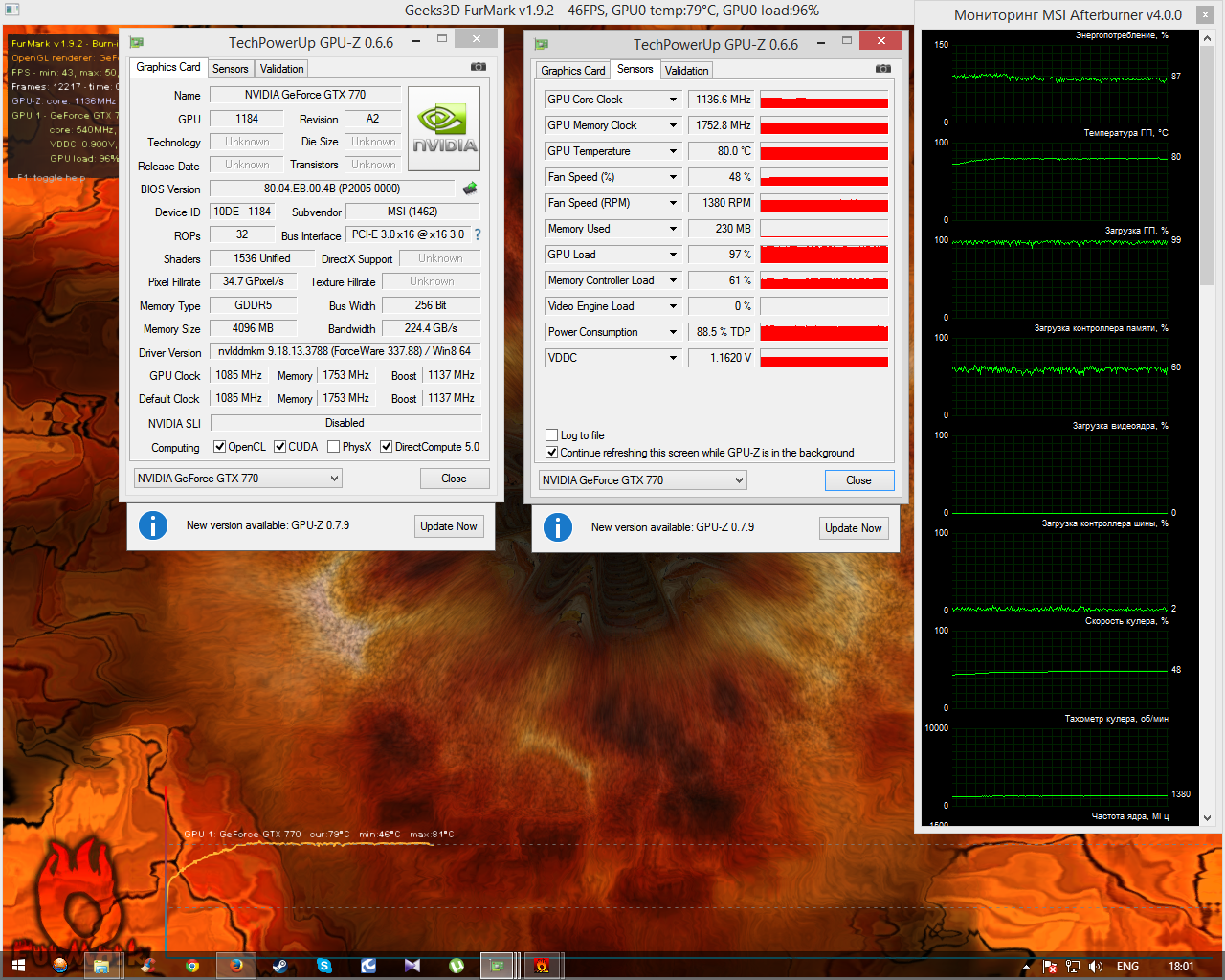This screenshot has height=980, width=1225.
Task: Open the Fan Speed (RPM) sensor dropdown
Action: coord(673,203)
